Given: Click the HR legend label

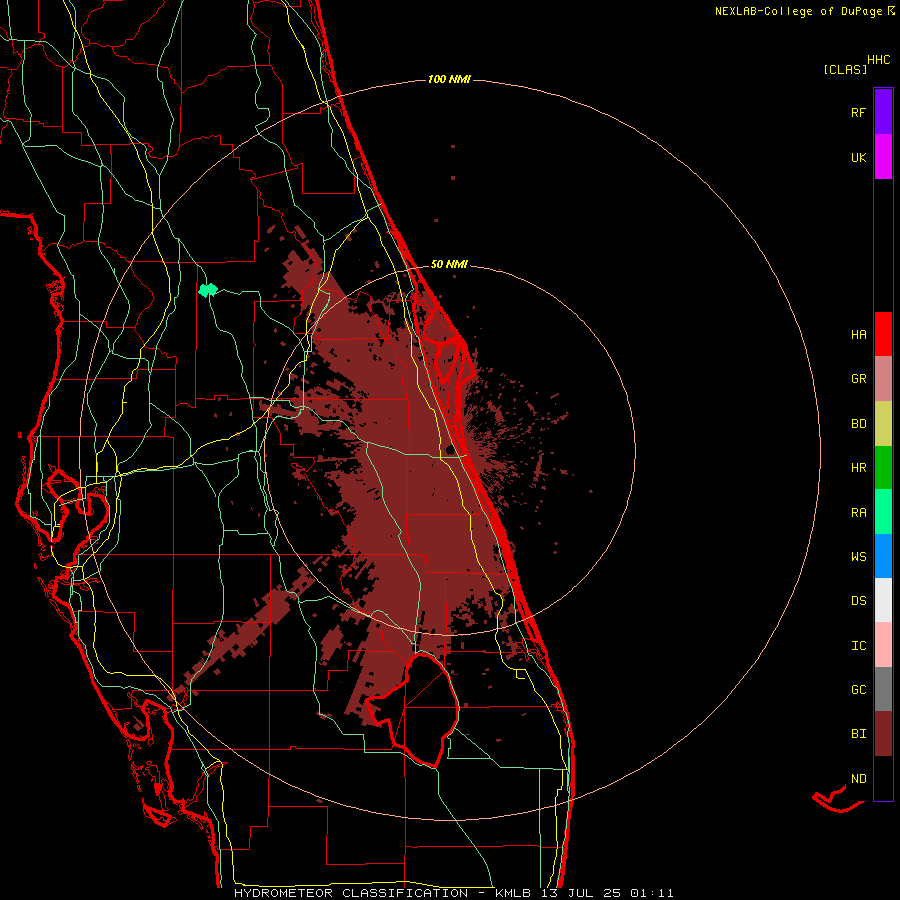Looking at the screenshot, I should (x=858, y=468).
